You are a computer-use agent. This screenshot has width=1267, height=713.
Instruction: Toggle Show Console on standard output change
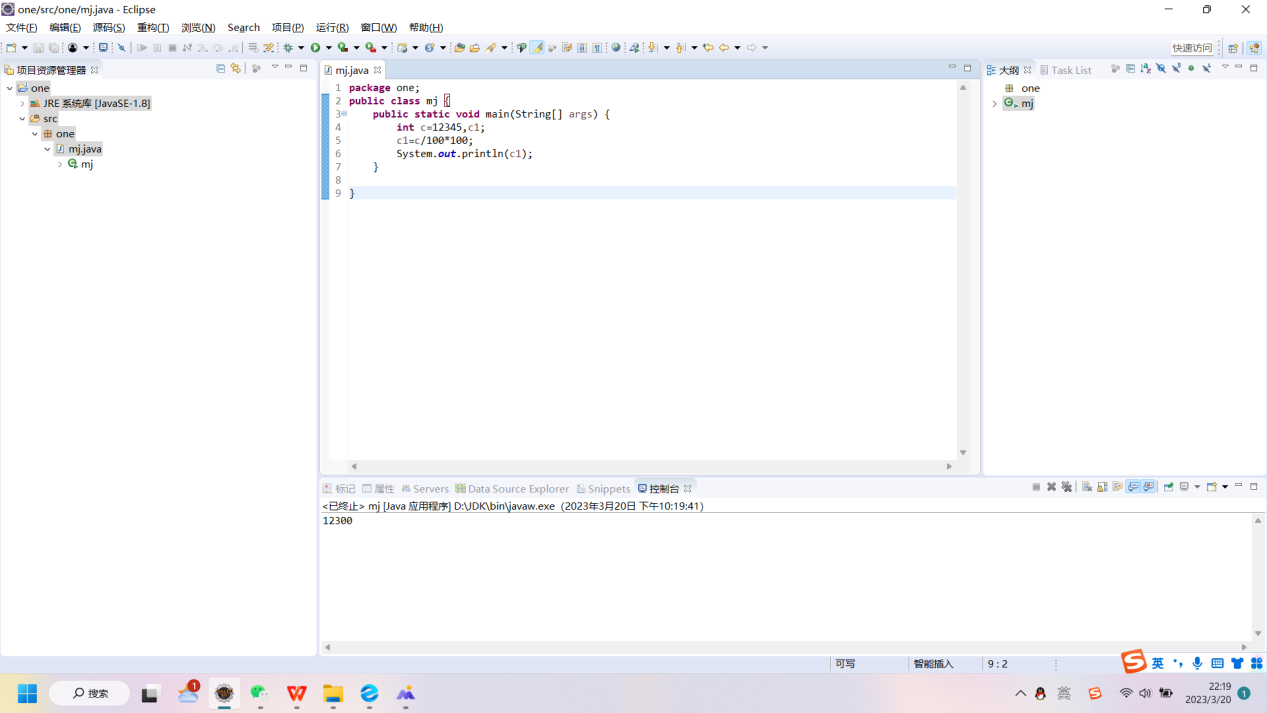pyautogui.click(x=1134, y=487)
